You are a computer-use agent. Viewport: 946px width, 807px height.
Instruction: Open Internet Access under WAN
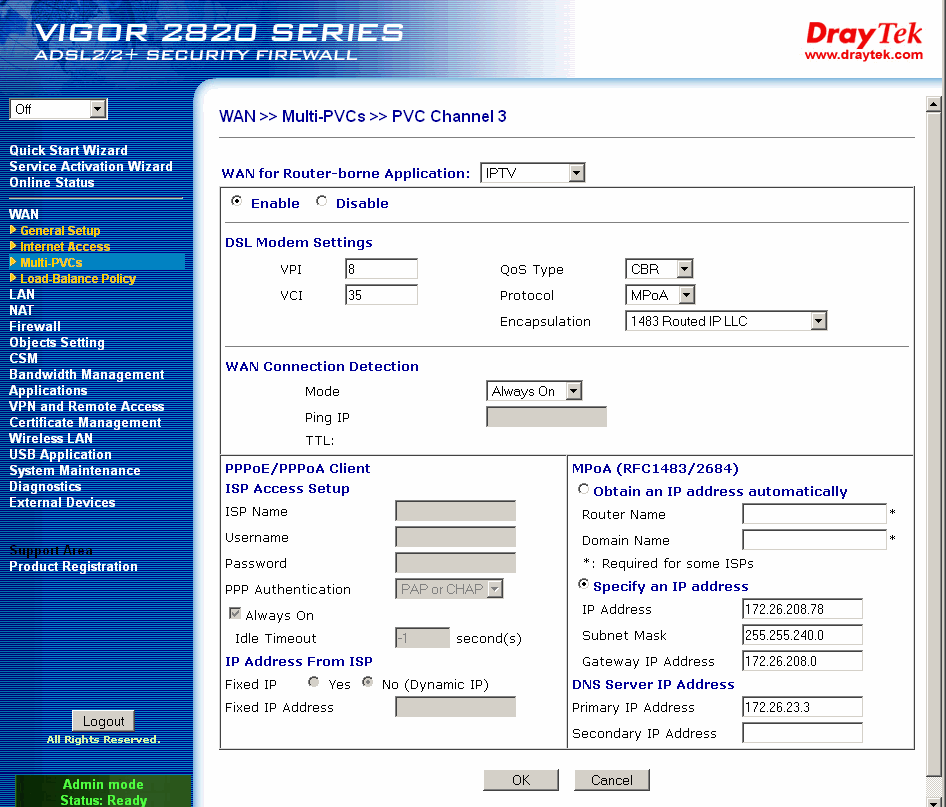(x=65, y=247)
